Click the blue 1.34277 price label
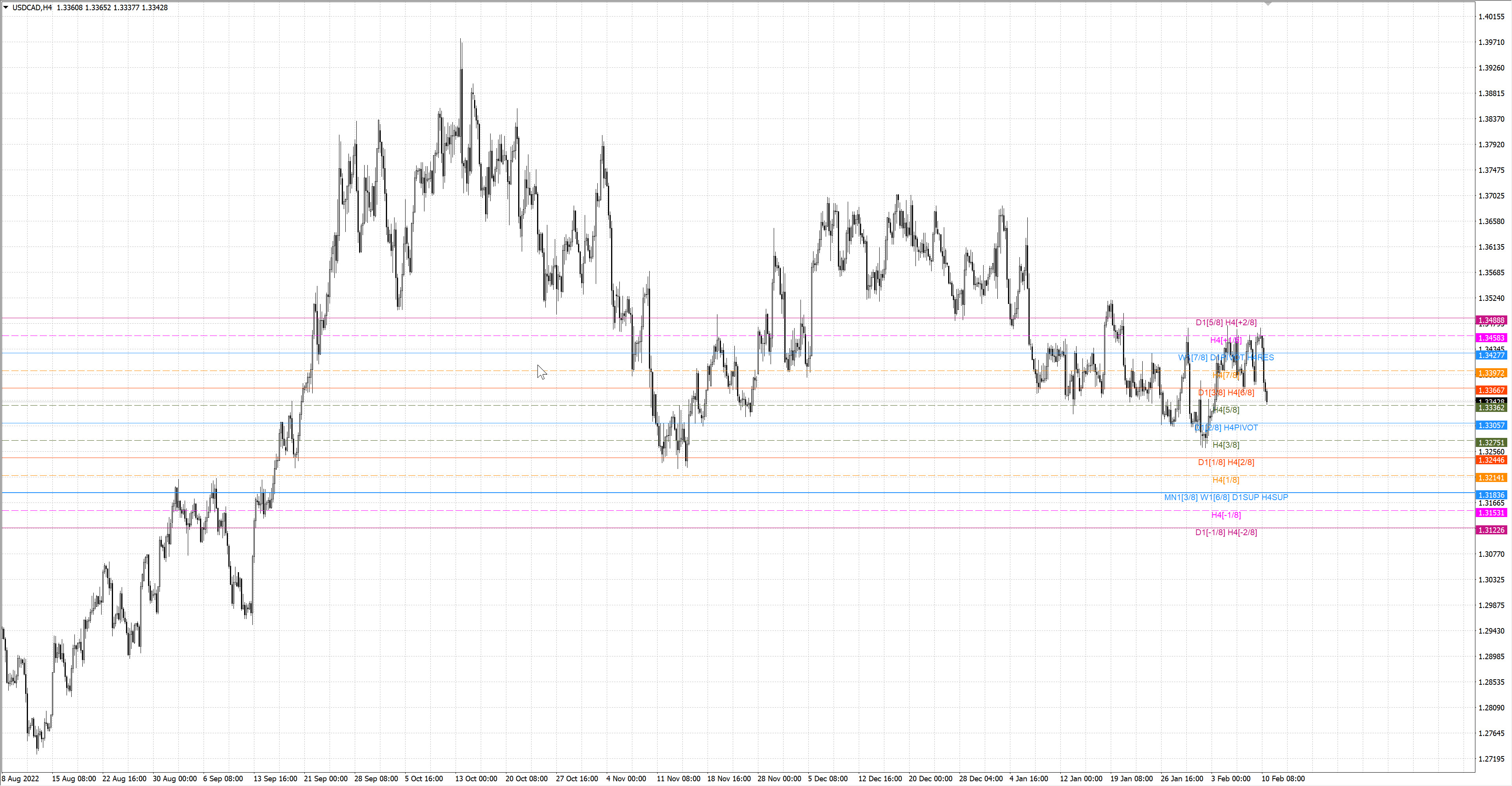Viewport: 1512px width, 786px height. pos(1491,355)
